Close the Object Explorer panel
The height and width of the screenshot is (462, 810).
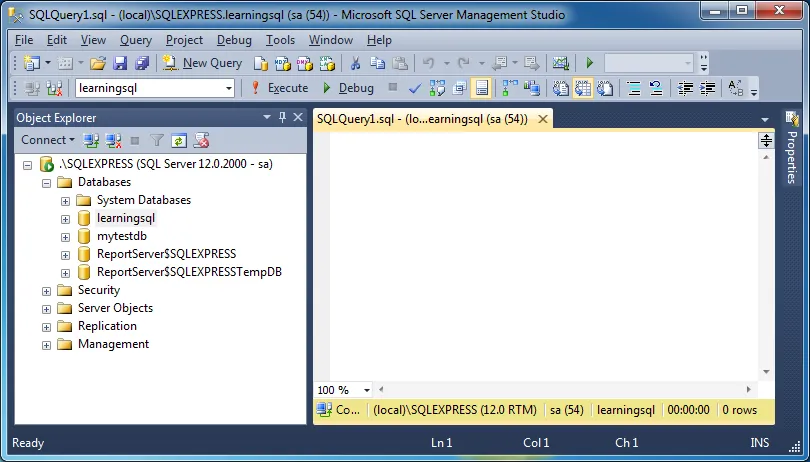coord(298,117)
